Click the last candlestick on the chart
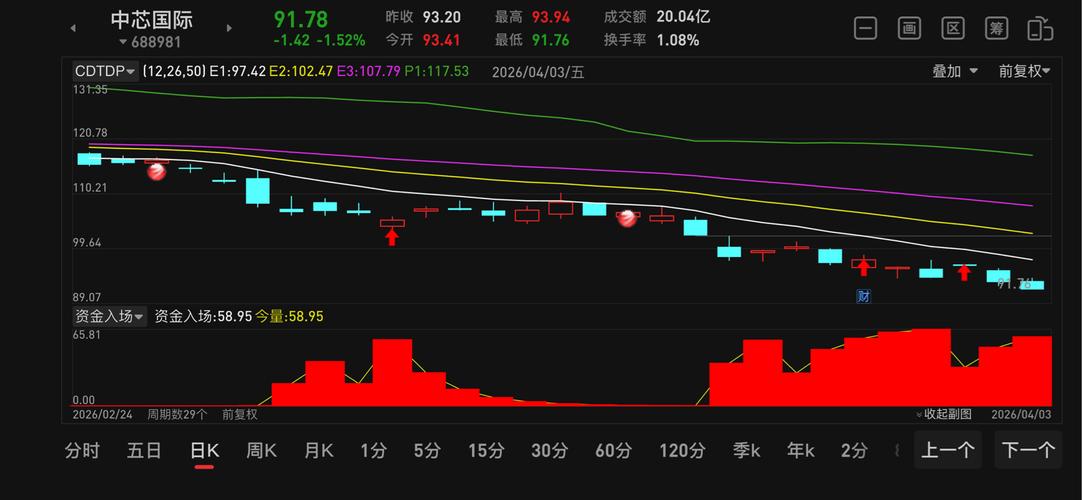This screenshot has height=500, width=1082. (x=1032, y=285)
